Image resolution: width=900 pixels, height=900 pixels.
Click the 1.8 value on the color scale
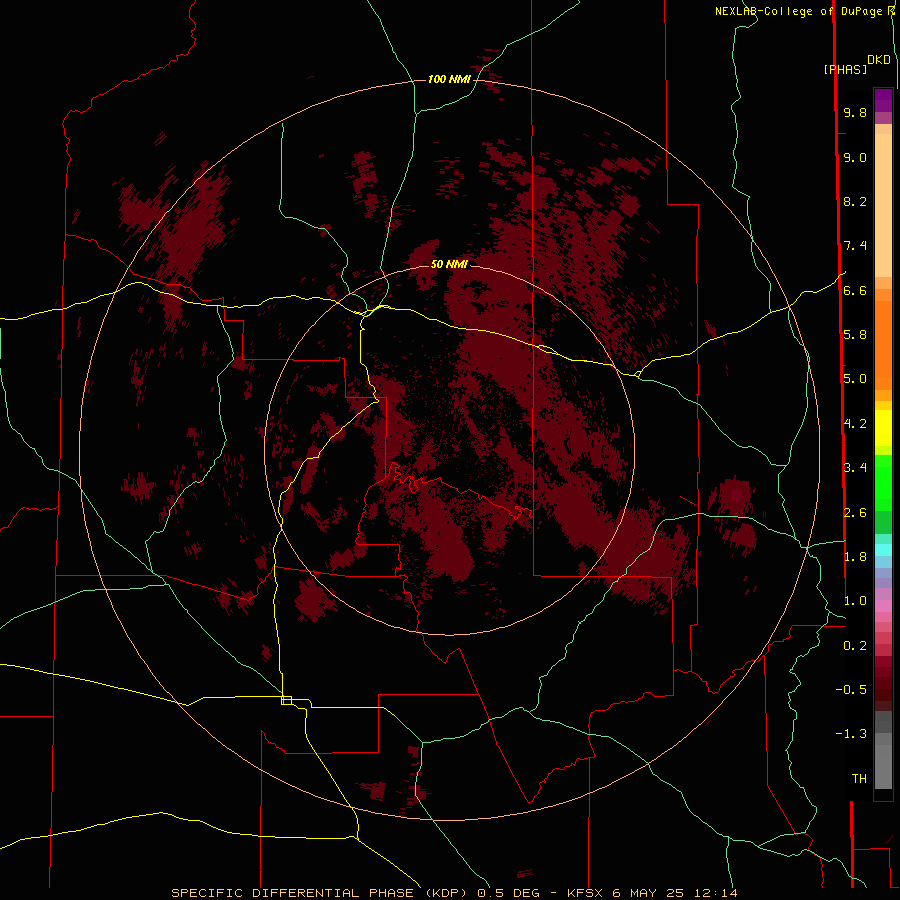855,557
